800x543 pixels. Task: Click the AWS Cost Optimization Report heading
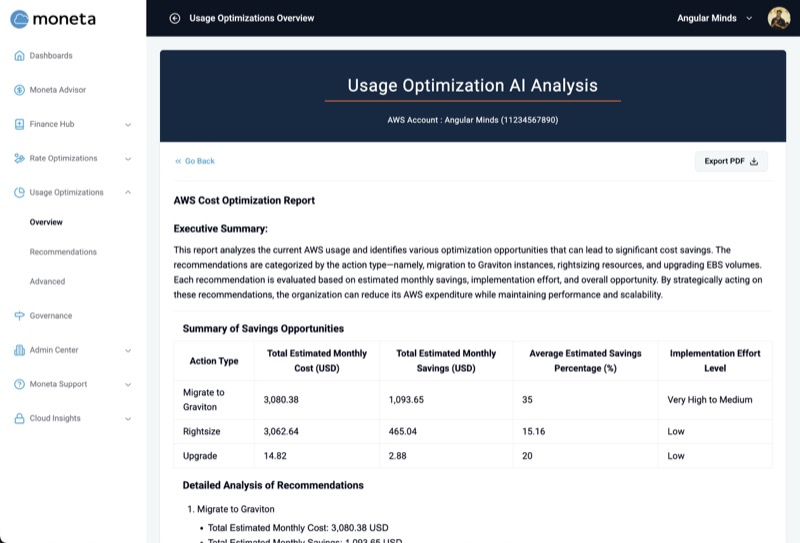tap(244, 201)
